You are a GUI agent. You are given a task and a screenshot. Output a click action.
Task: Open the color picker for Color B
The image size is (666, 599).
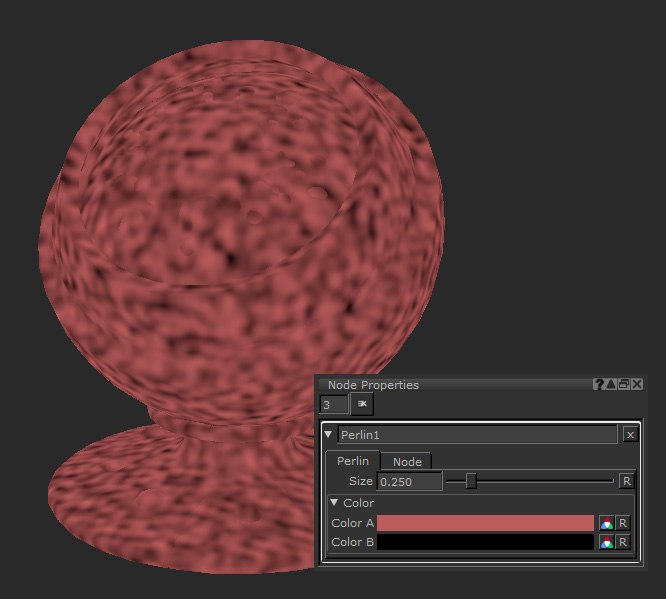(x=606, y=542)
